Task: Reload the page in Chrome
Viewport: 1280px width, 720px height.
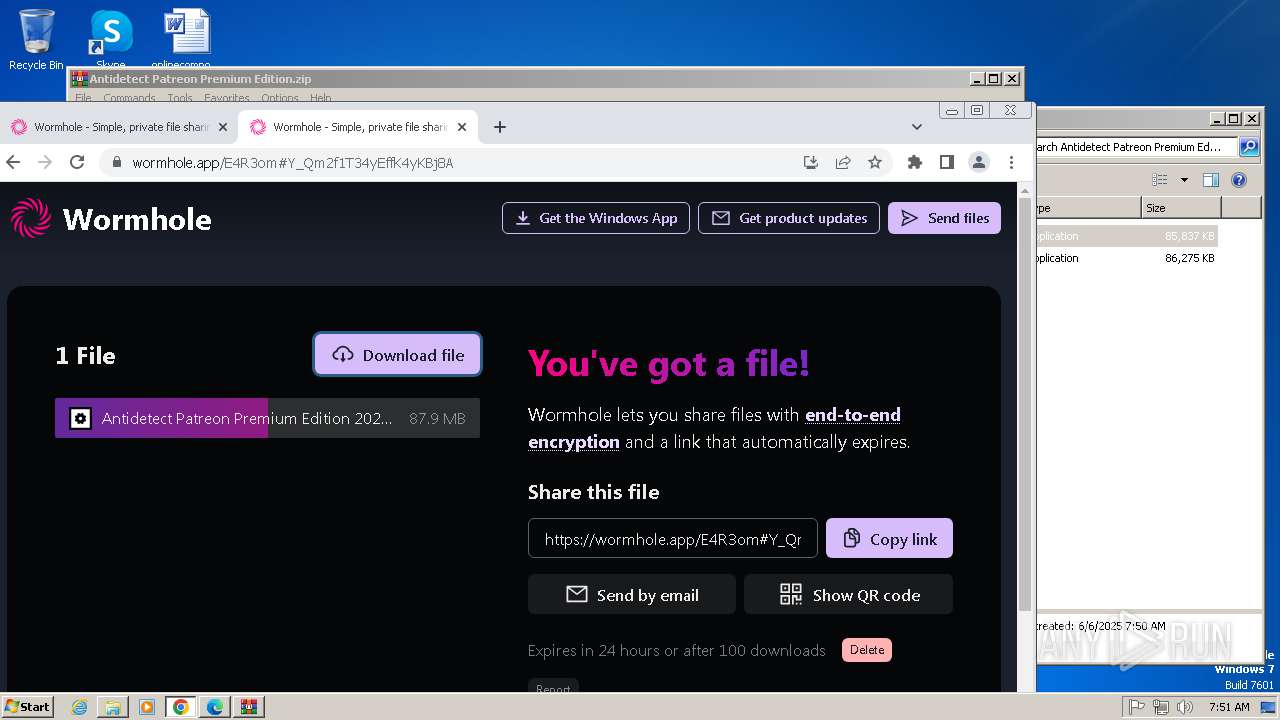Action: coord(77,162)
